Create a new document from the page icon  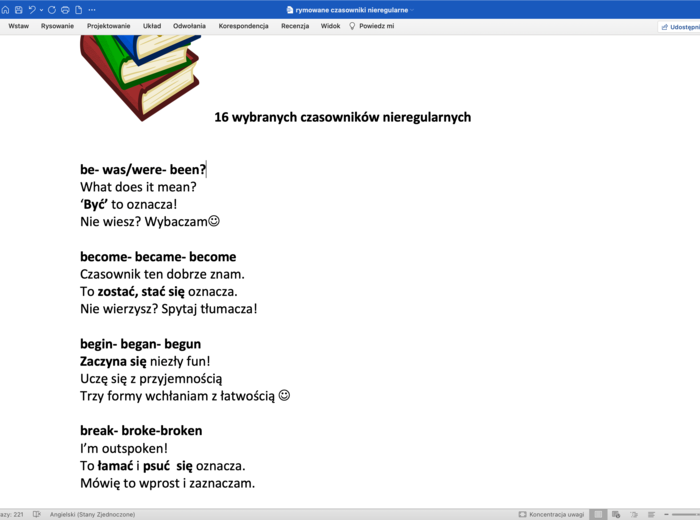click(79, 10)
